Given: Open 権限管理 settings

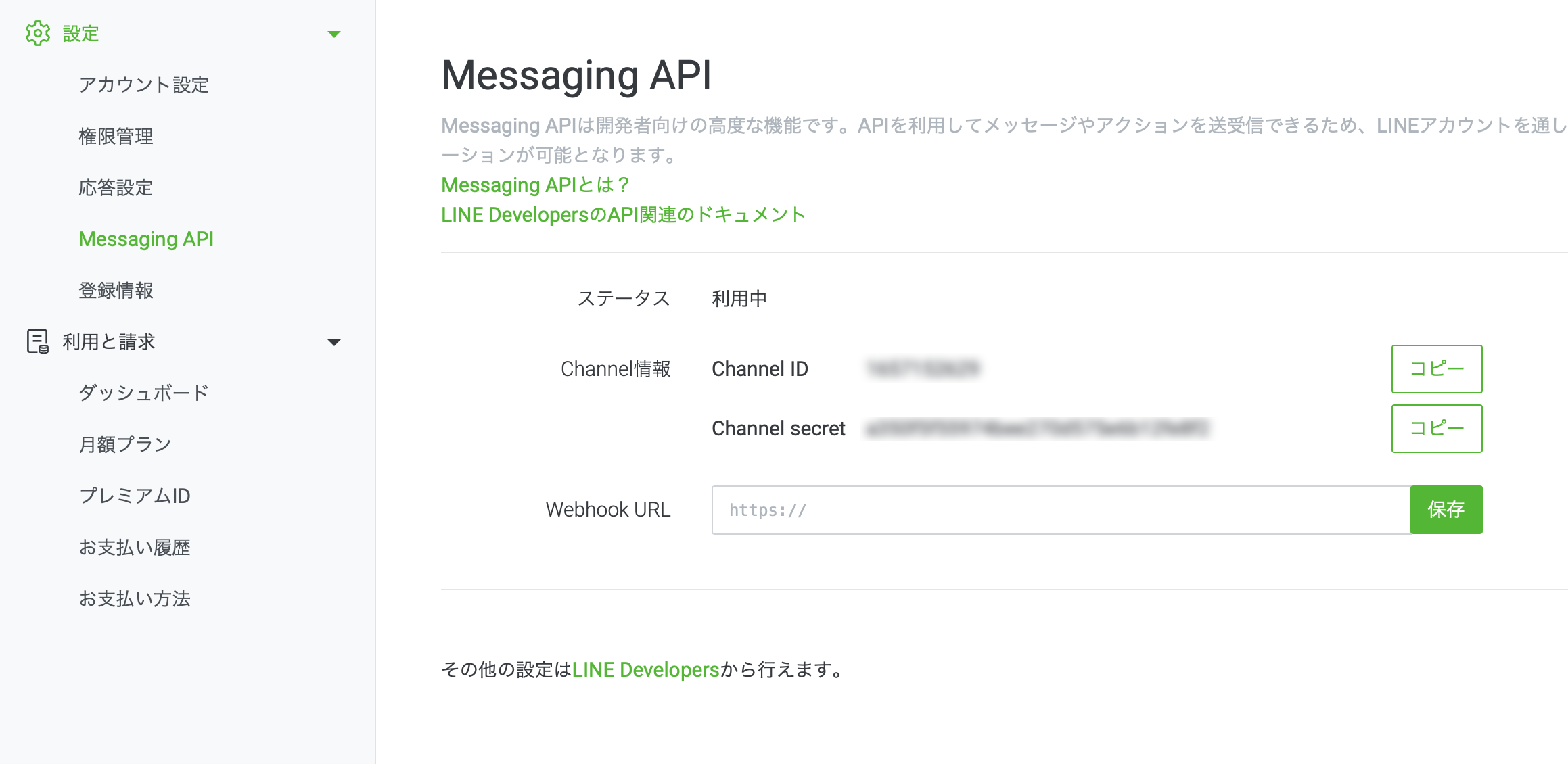Looking at the screenshot, I should click(116, 136).
